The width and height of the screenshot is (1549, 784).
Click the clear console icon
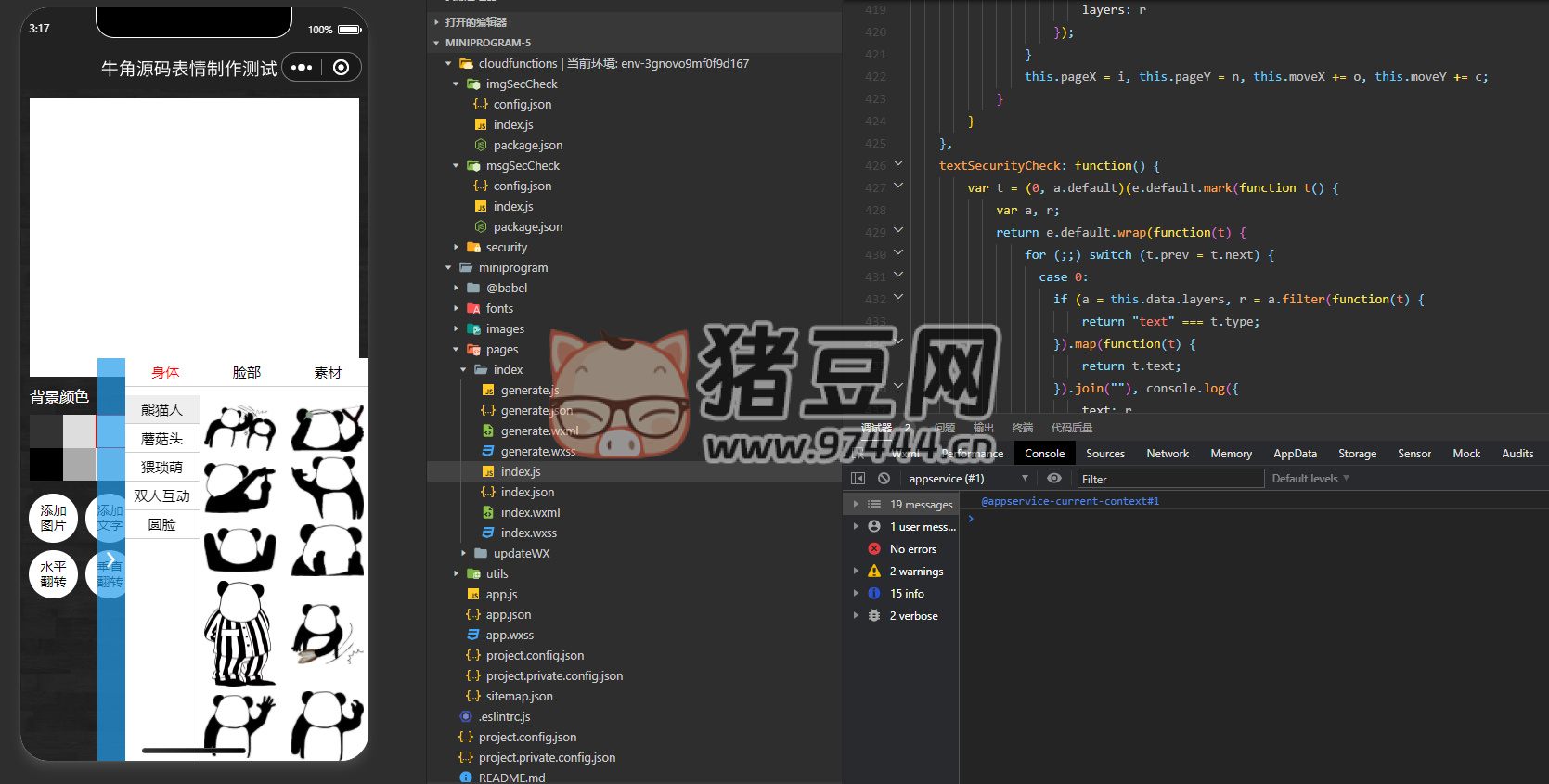[x=884, y=479]
